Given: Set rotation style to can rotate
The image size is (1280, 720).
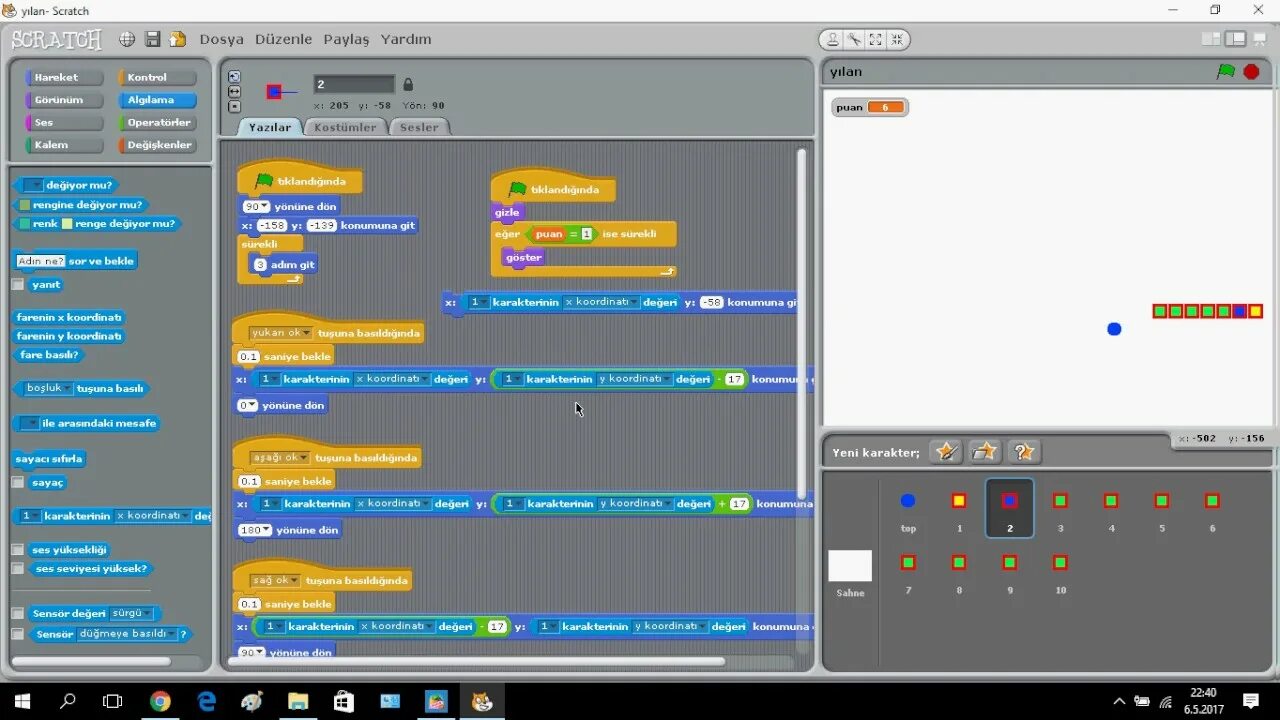Looking at the screenshot, I should (234, 76).
